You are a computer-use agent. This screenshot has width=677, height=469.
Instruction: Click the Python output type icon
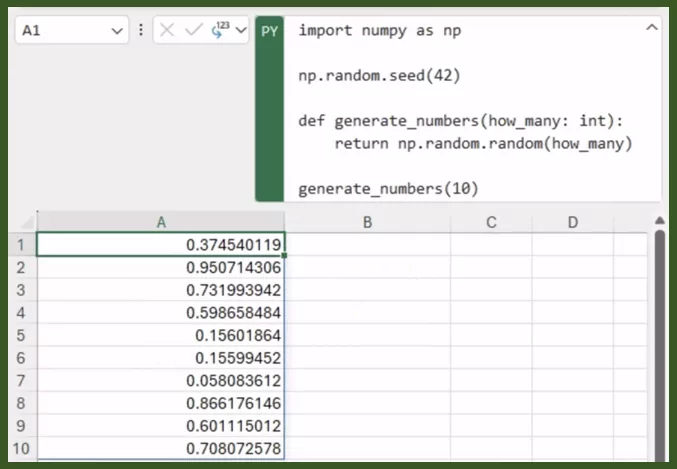[219, 31]
